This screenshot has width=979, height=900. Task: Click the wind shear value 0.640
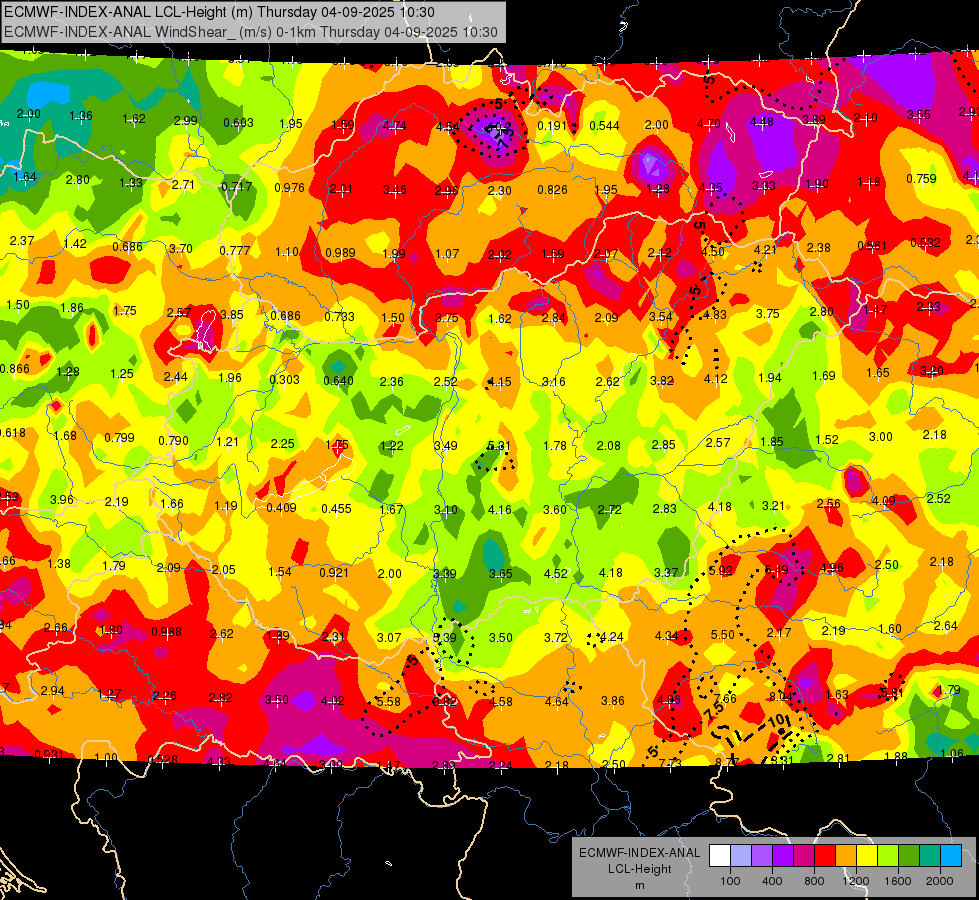click(x=338, y=380)
